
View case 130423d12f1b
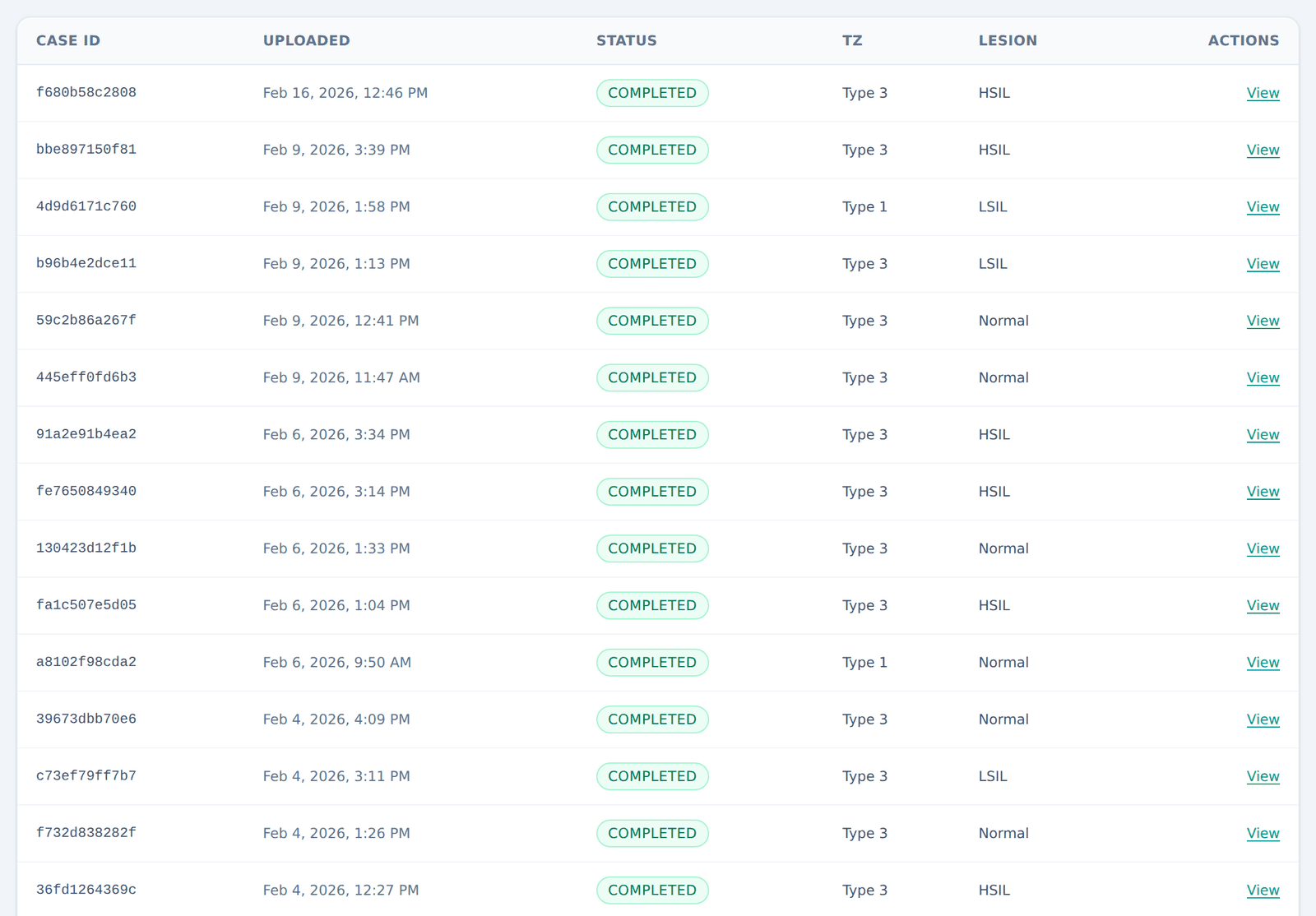[1263, 548]
